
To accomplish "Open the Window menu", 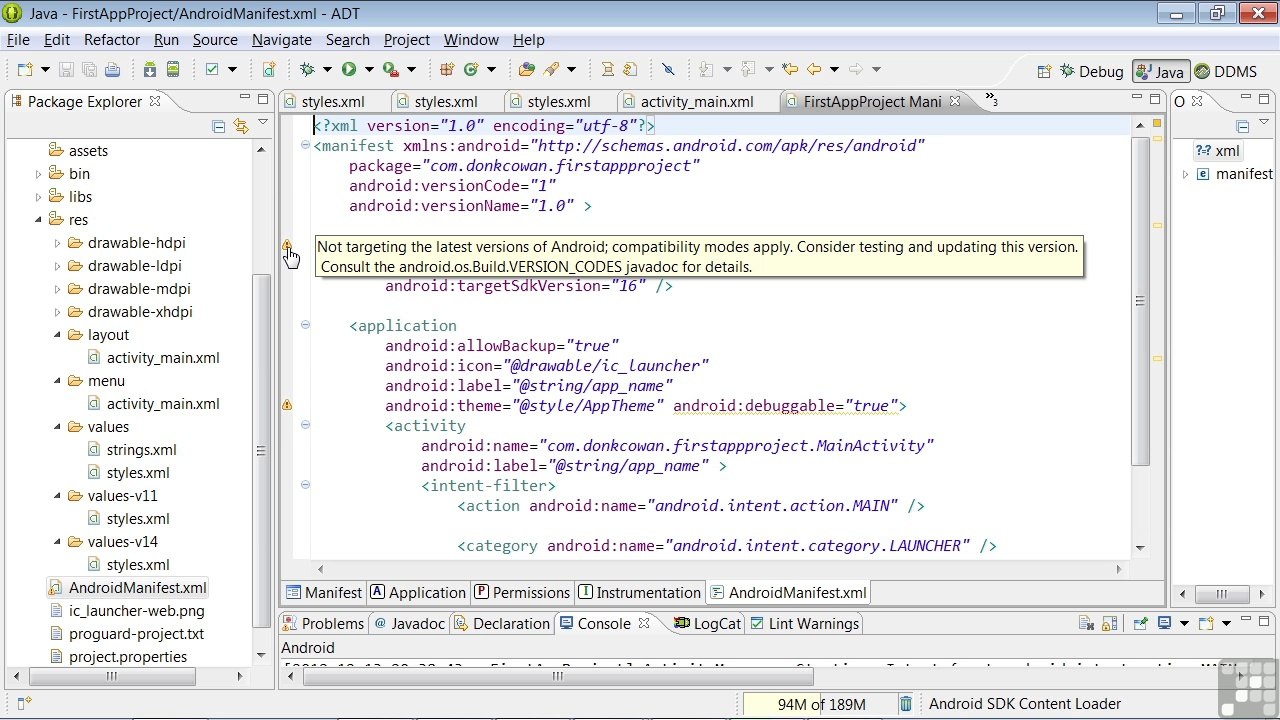I will click(471, 40).
